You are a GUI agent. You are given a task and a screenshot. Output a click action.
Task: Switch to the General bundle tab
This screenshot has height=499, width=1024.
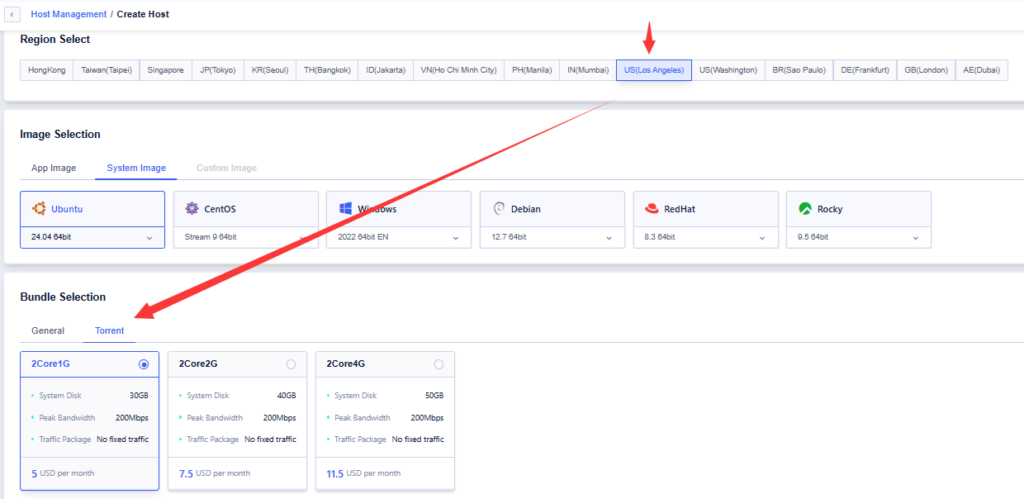pos(48,330)
